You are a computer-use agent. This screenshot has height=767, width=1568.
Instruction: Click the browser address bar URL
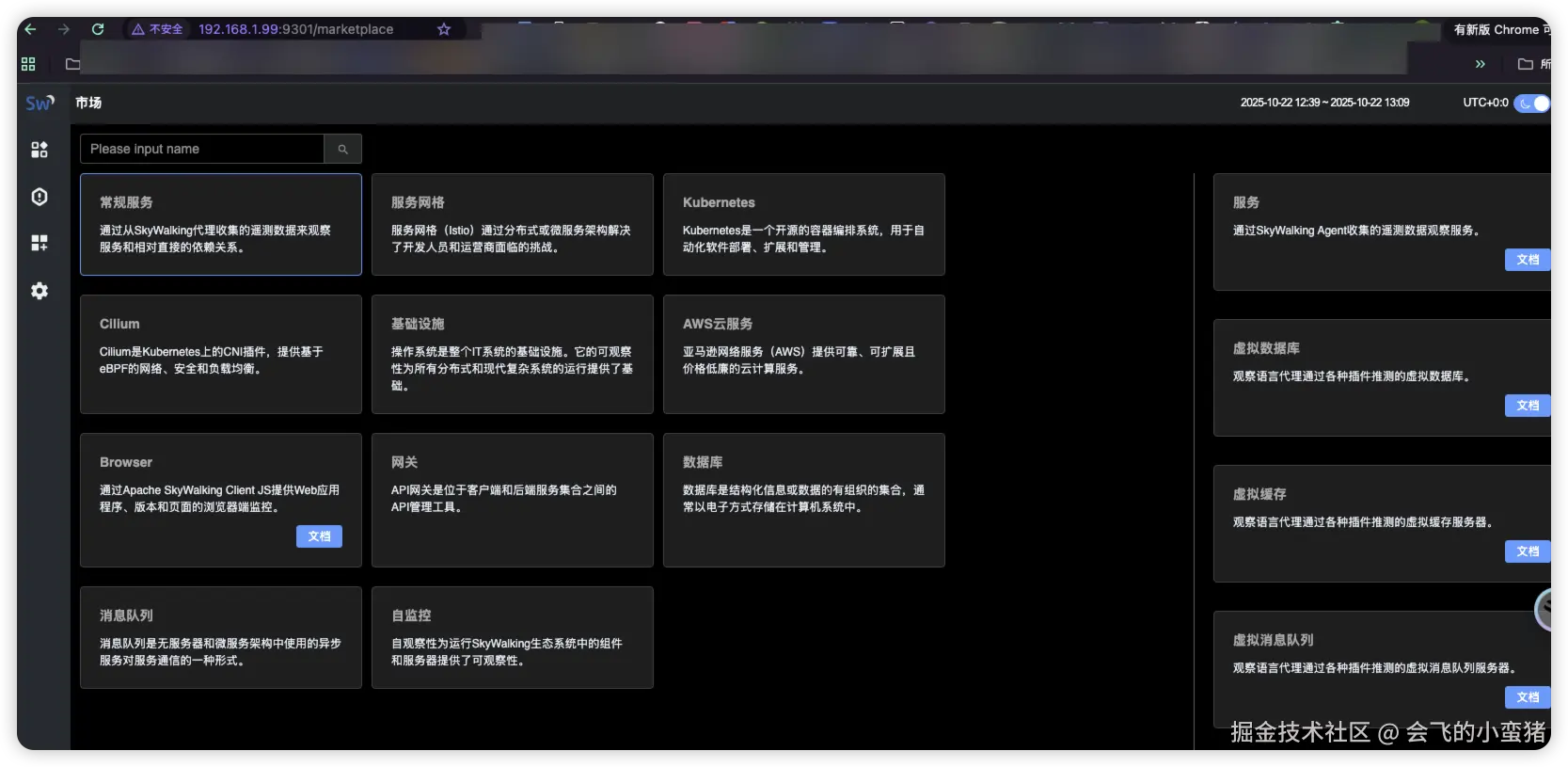point(295,29)
